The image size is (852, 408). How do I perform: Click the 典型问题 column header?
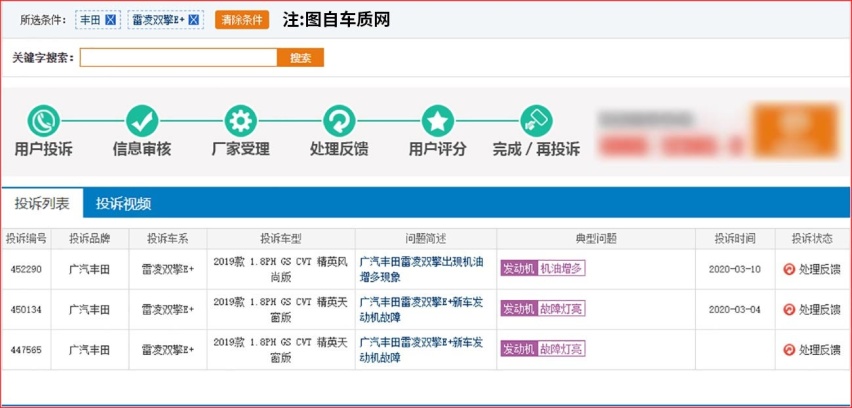(x=596, y=238)
